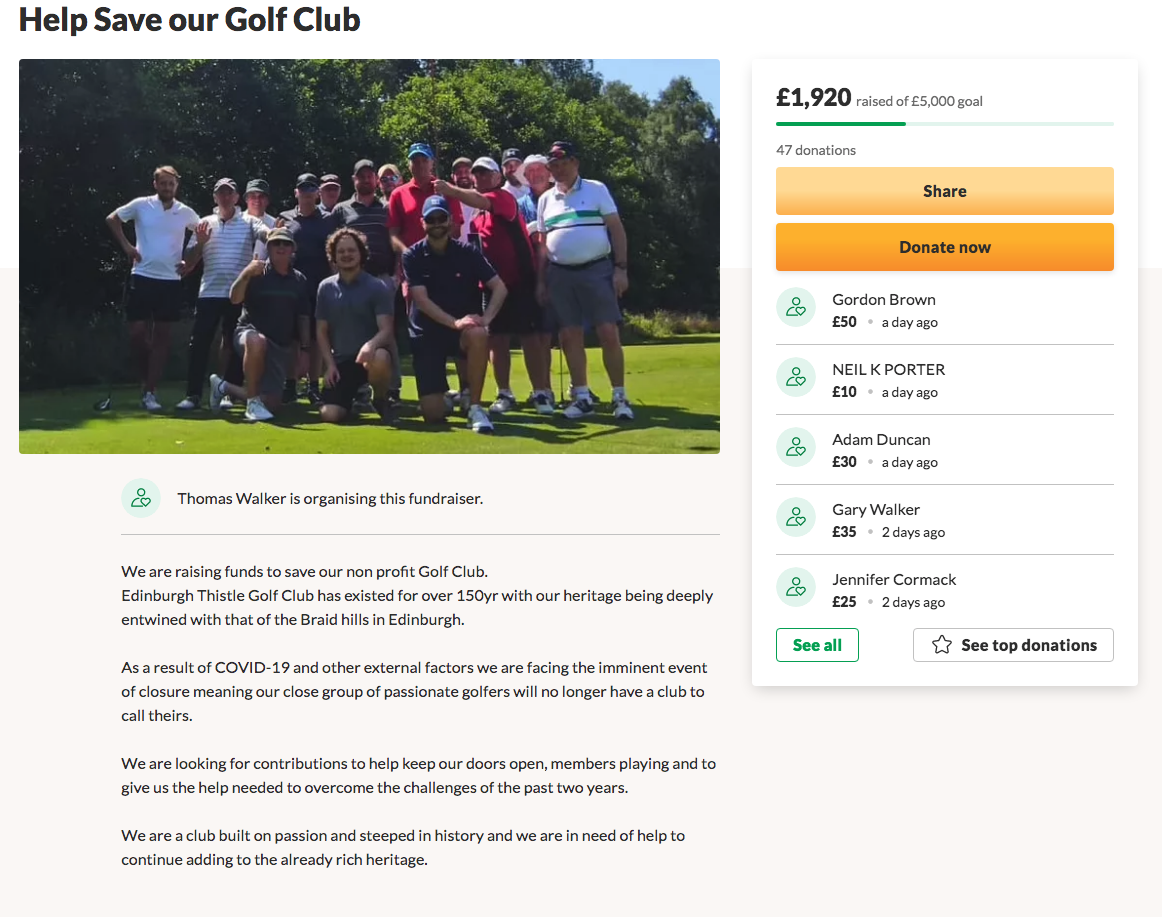Click the 47 donations count
This screenshot has width=1162, height=917.
pyautogui.click(x=815, y=150)
